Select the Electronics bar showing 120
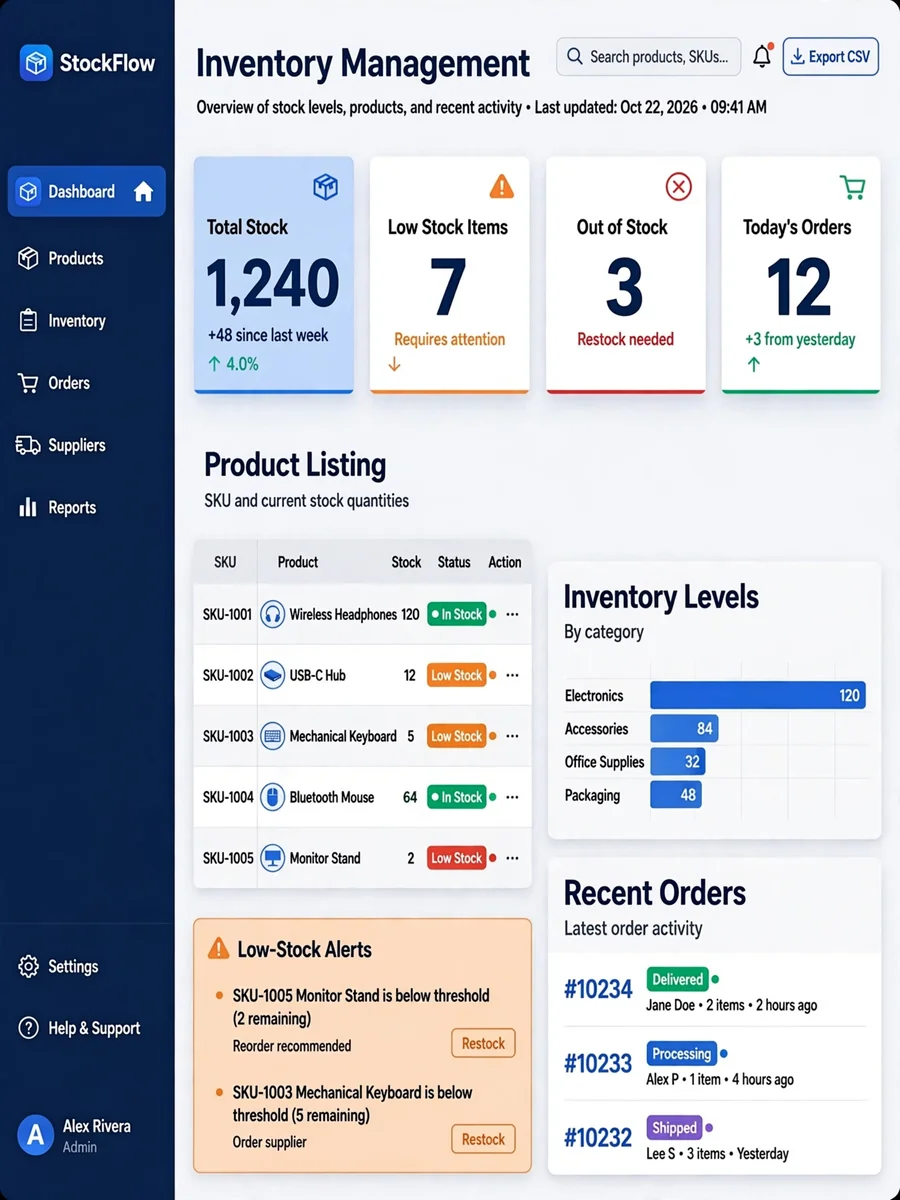This screenshot has width=900, height=1200. pyautogui.click(x=758, y=696)
